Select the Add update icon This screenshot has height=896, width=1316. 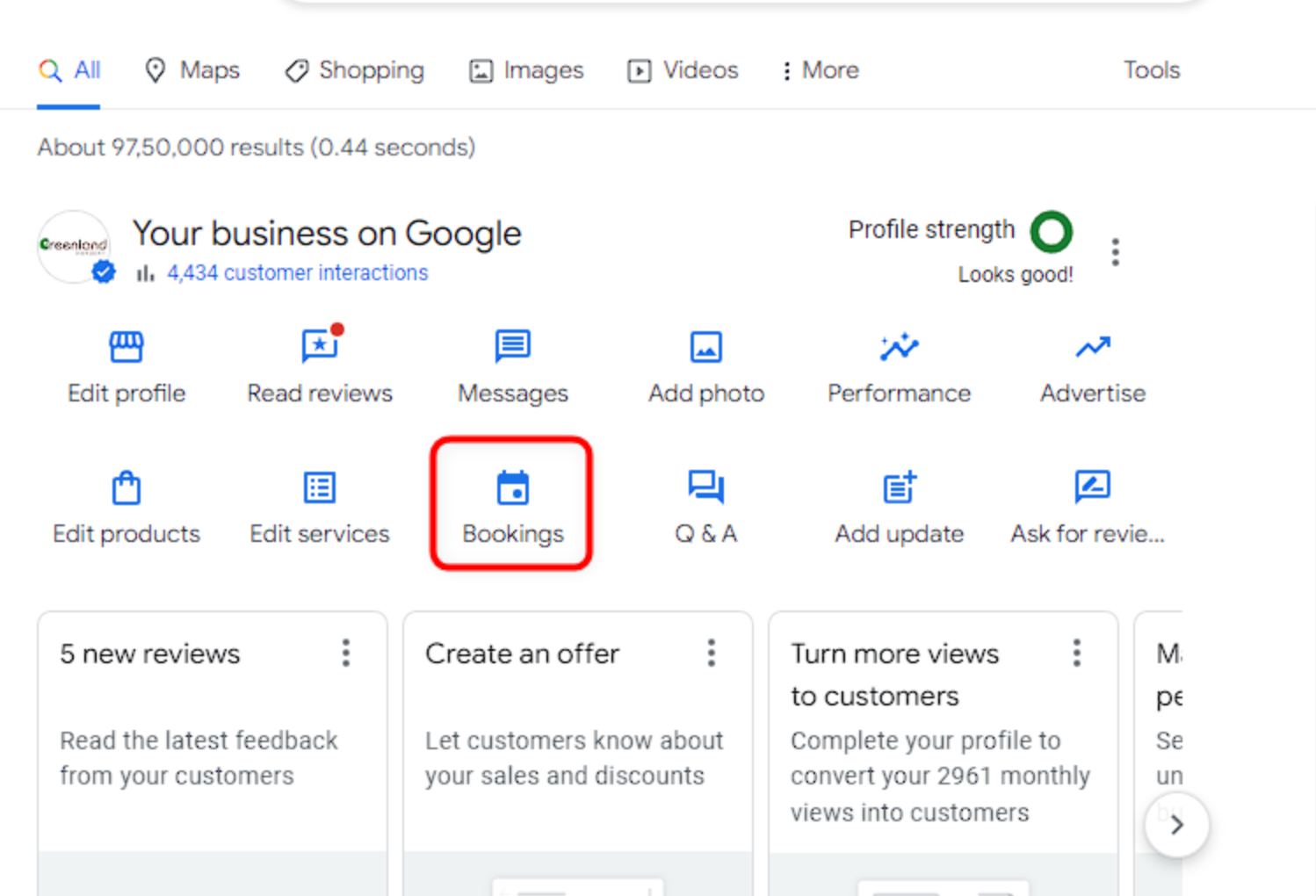point(900,487)
